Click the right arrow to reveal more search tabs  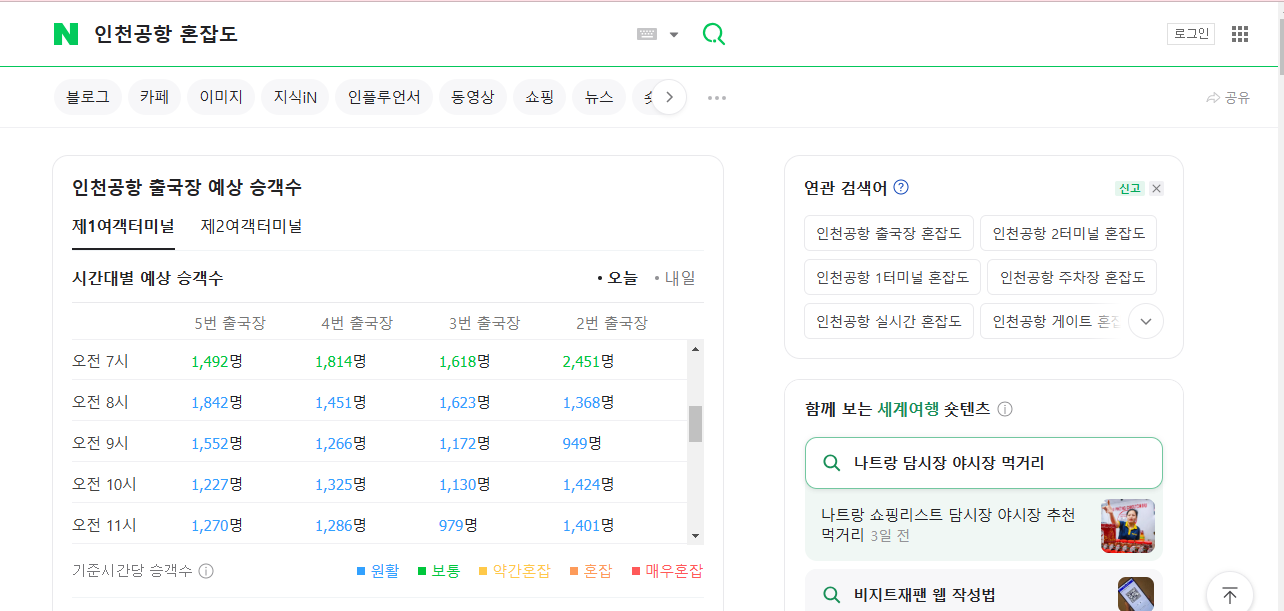tap(668, 96)
